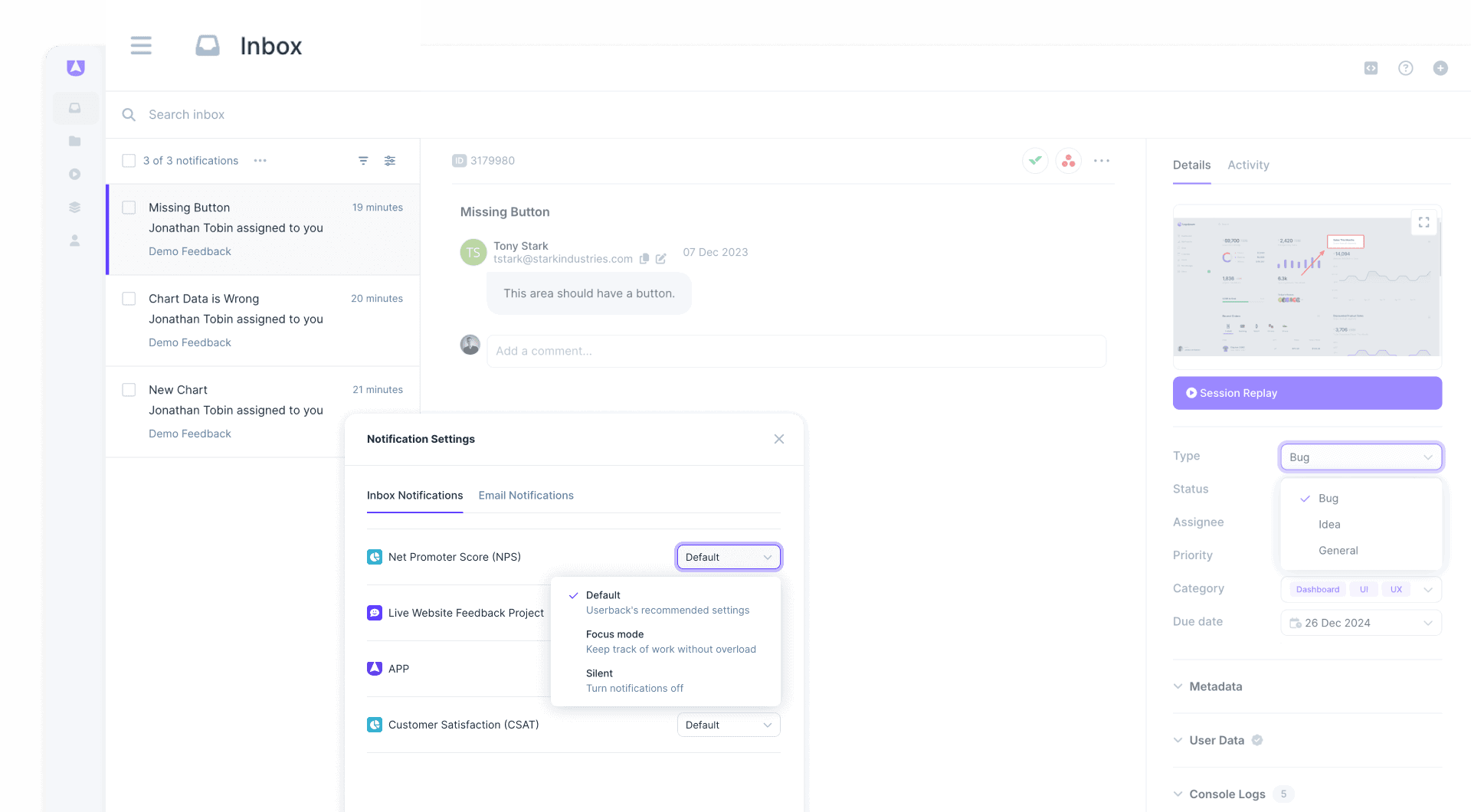1471x812 pixels.
Task: Open the Inbox icon in the left sidebar
Action: coord(74,108)
